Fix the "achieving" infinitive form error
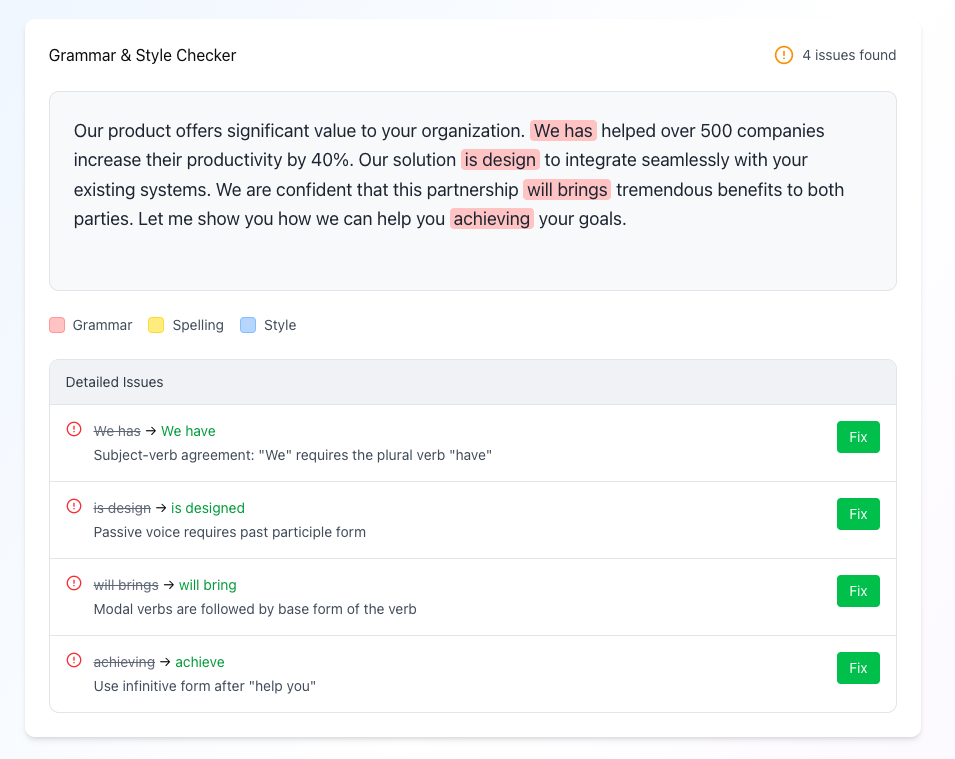The height and width of the screenshot is (759, 955). [x=857, y=667]
